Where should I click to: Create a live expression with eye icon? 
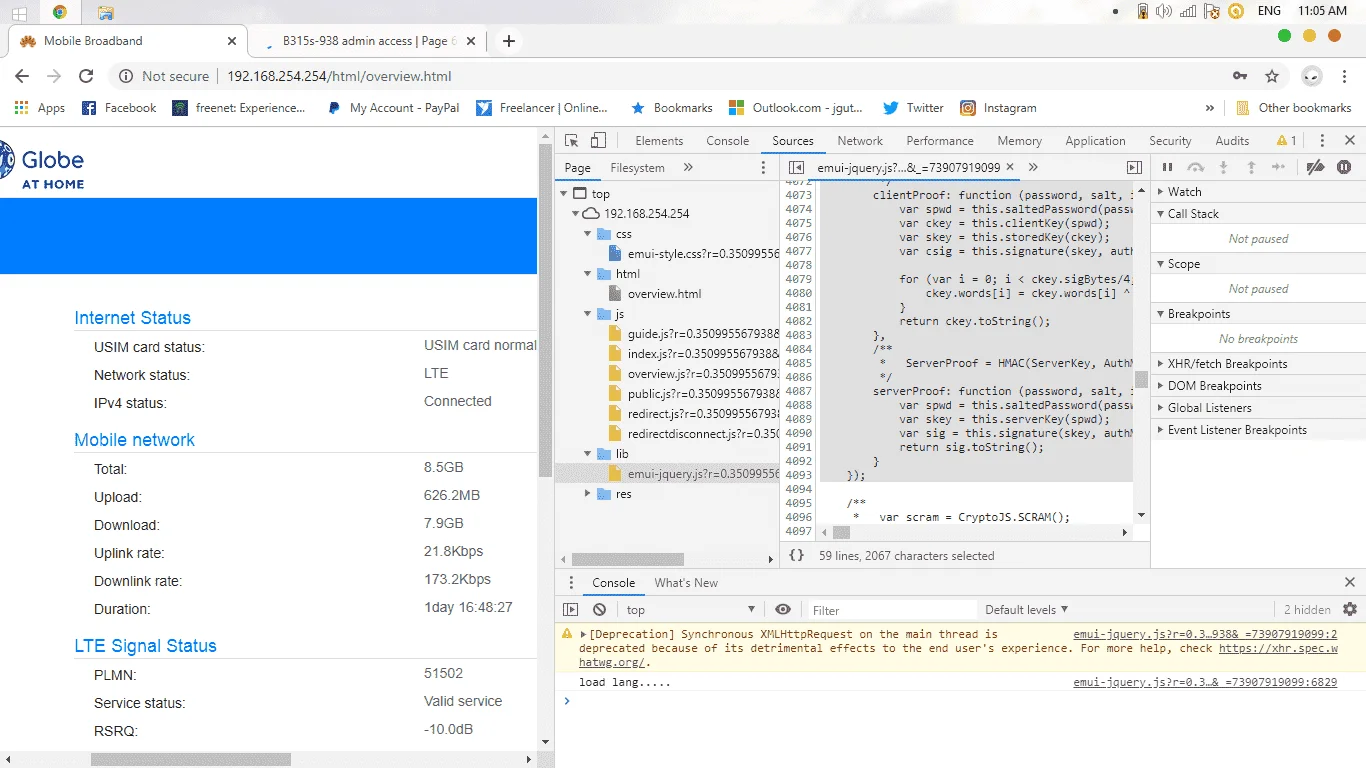783,610
